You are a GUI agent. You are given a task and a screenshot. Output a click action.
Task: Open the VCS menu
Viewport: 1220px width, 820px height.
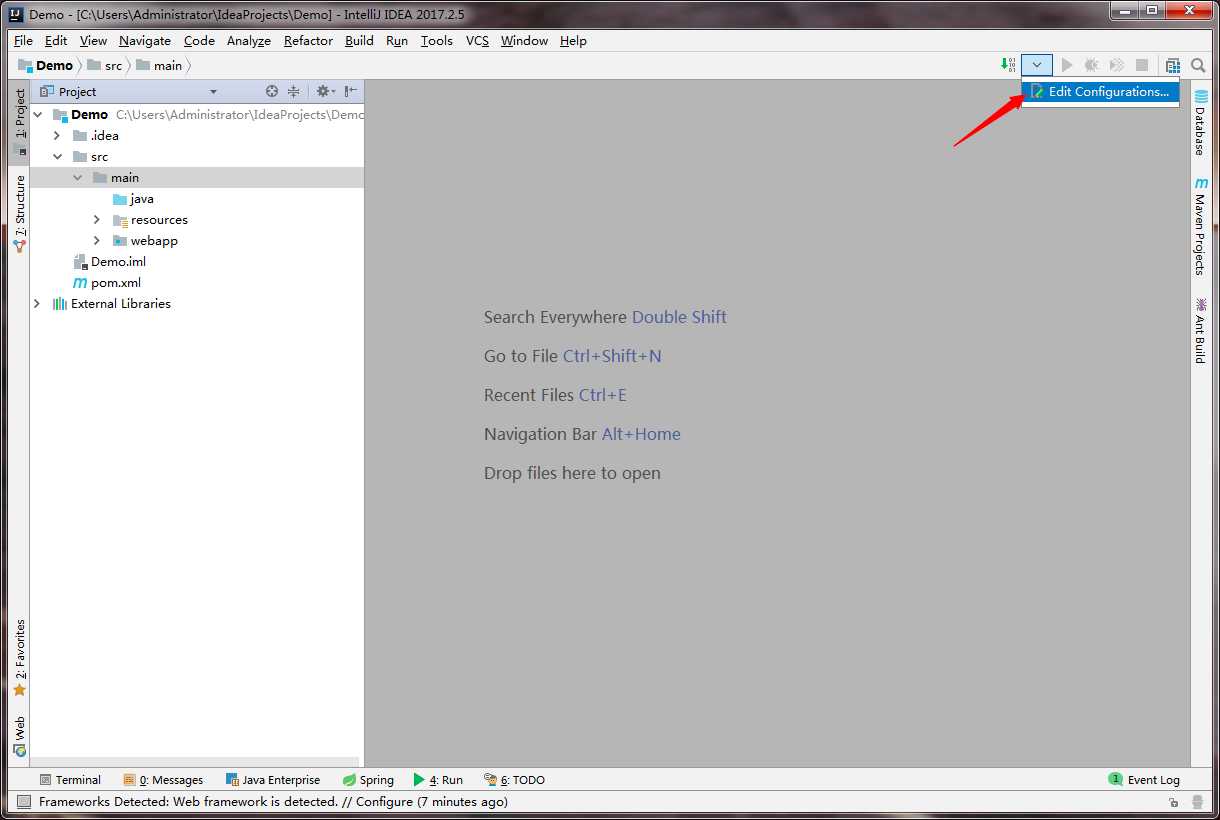point(478,40)
